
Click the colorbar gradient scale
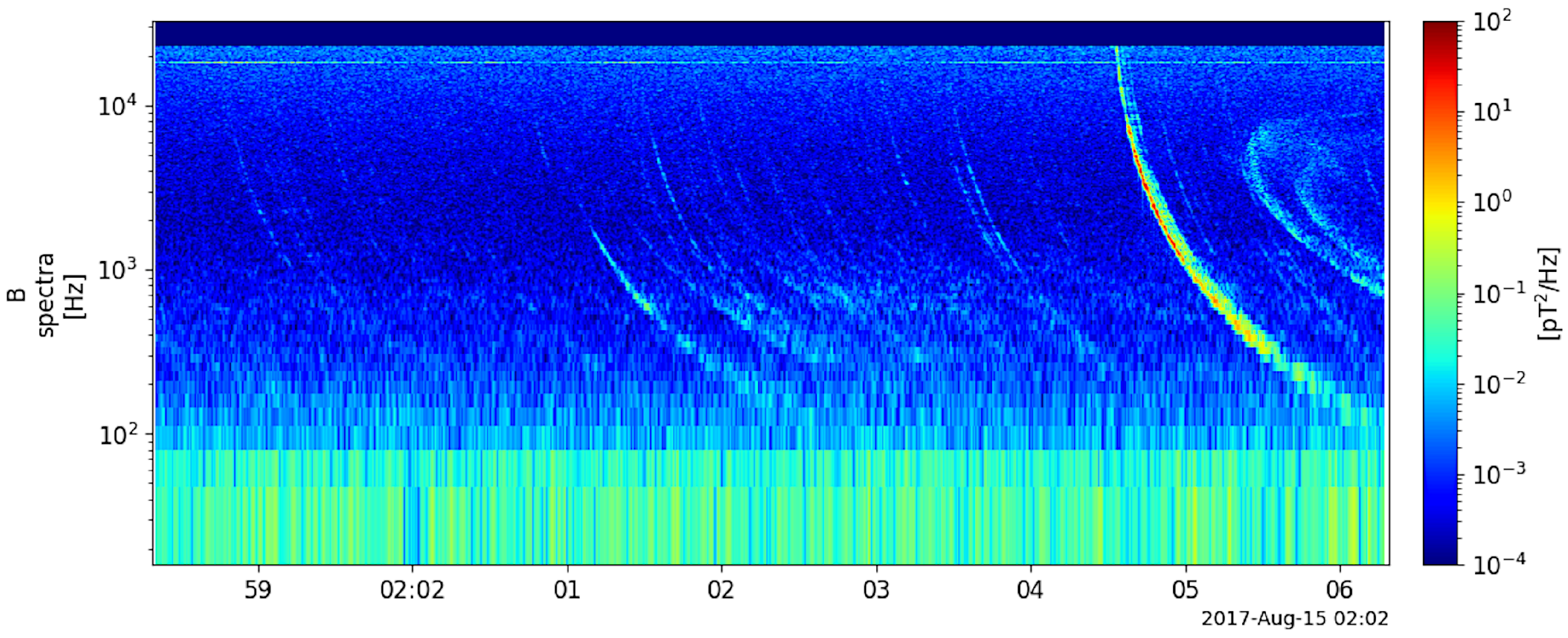(1440, 293)
